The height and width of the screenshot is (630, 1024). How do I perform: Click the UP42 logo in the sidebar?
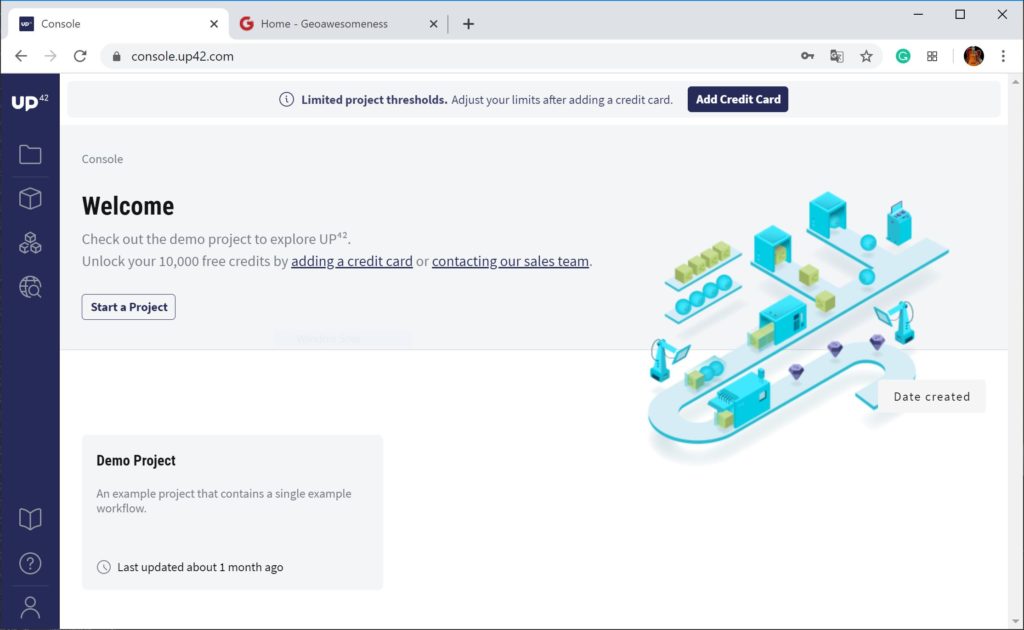[30, 102]
